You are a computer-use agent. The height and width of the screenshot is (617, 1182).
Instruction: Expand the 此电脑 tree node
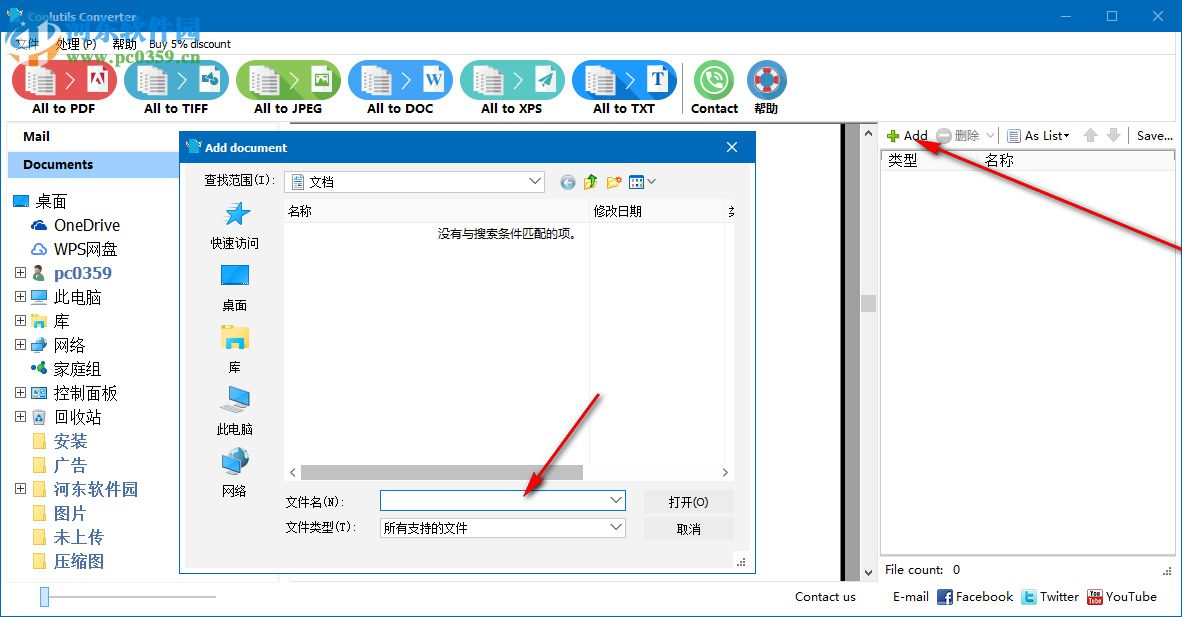[20, 296]
